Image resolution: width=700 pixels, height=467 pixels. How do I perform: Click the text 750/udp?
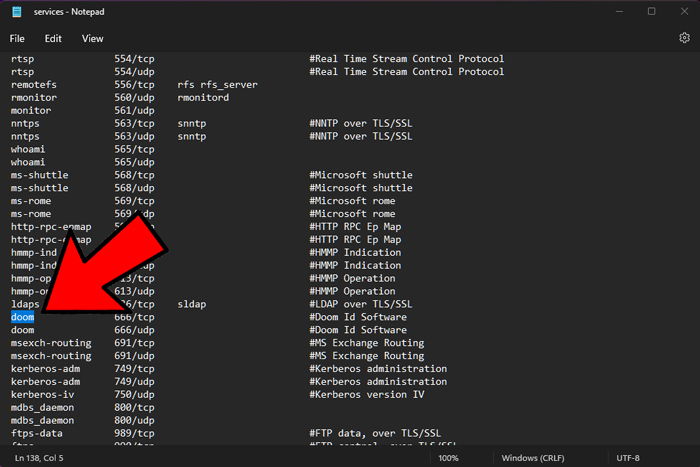point(134,395)
